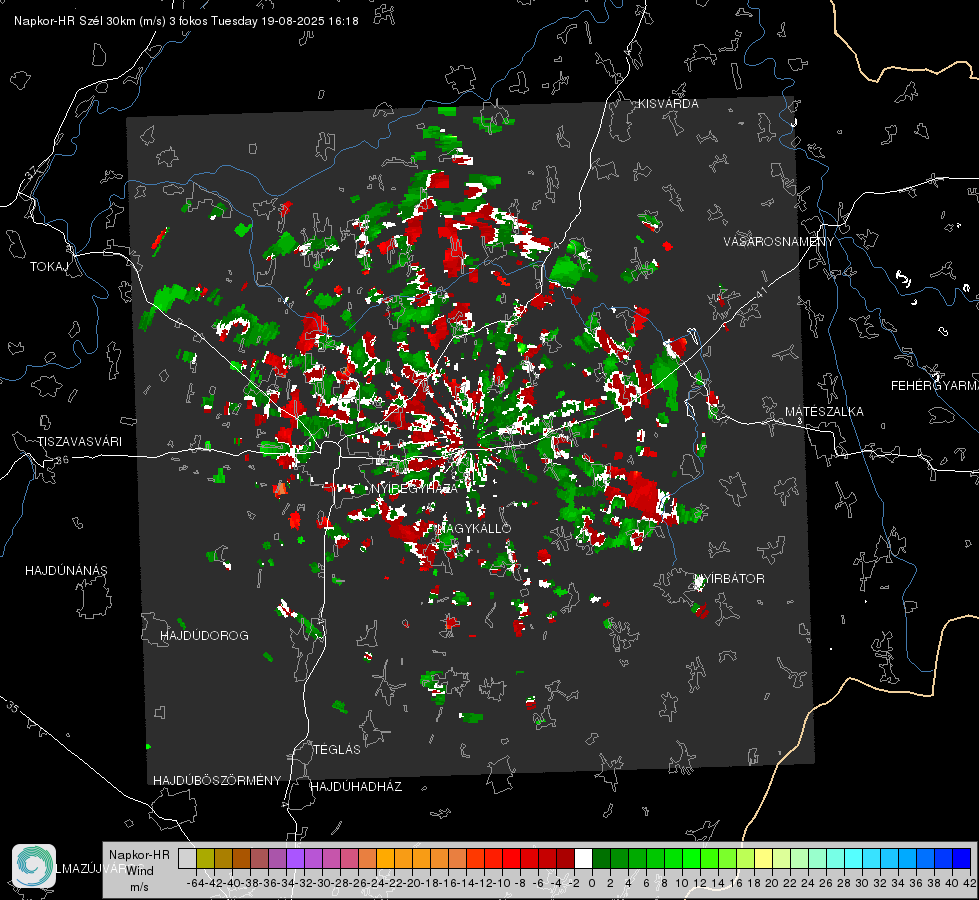Image resolution: width=979 pixels, height=900 pixels.
Task: Click the HAJDÚHADHÁZ city label
Action: tap(356, 786)
